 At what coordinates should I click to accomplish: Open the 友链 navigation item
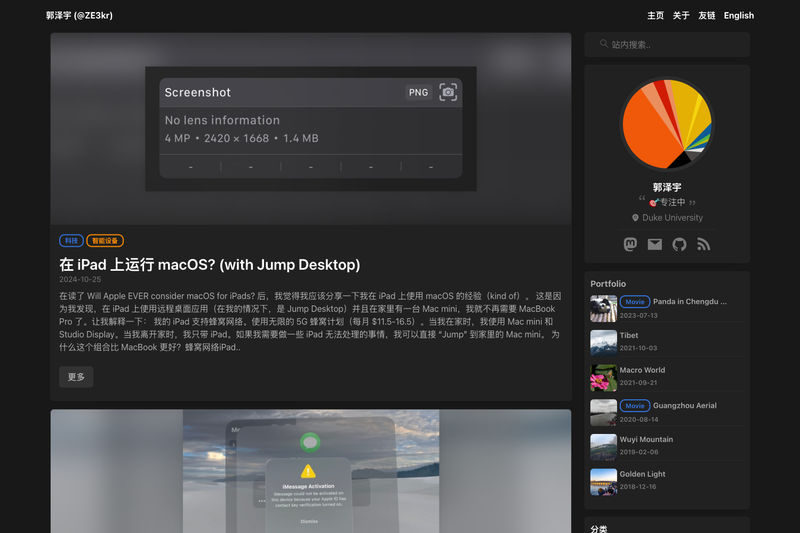[x=707, y=15]
